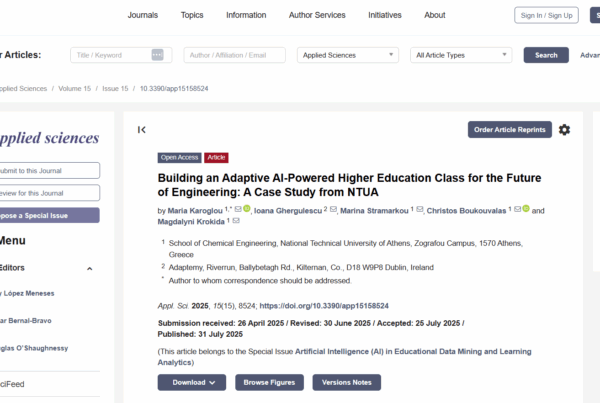
Task: Email Maria Karoglou via envelope icon
Action: pos(238,209)
